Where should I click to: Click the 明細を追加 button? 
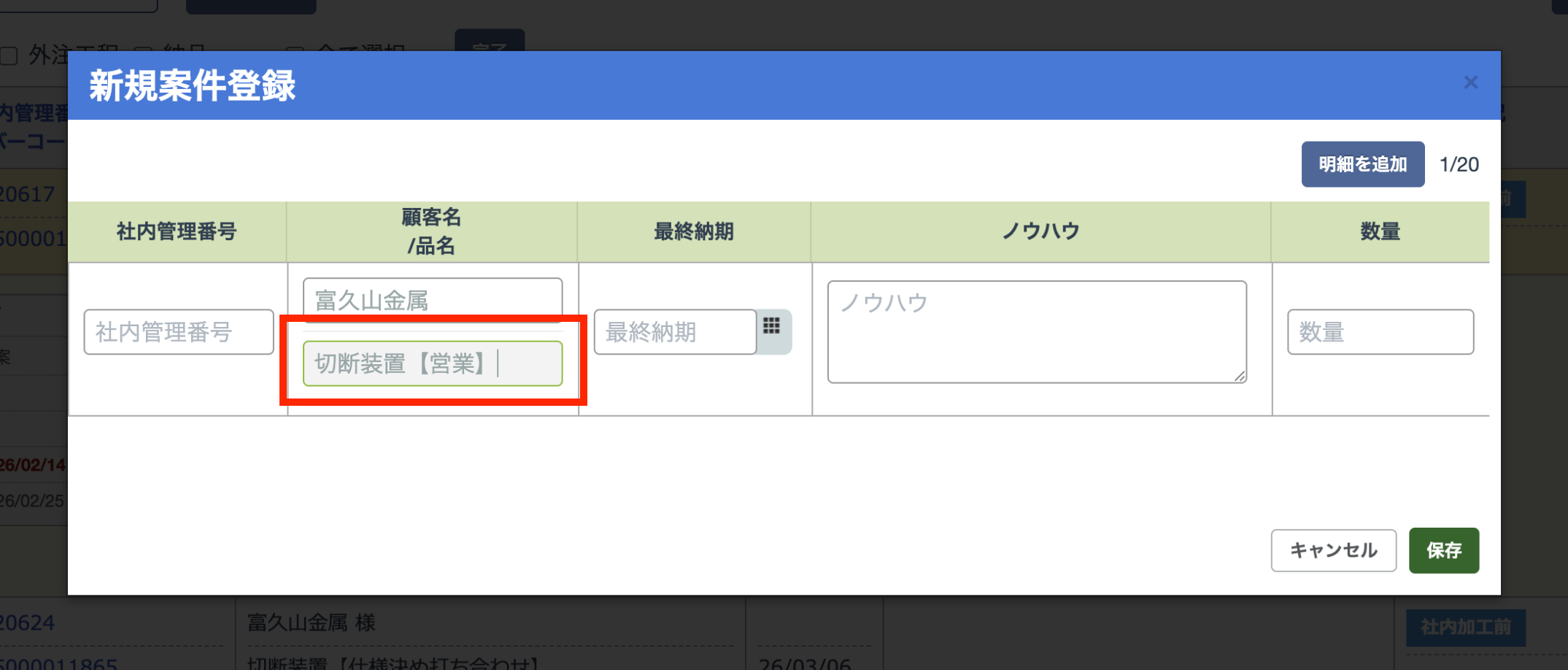point(1362,164)
